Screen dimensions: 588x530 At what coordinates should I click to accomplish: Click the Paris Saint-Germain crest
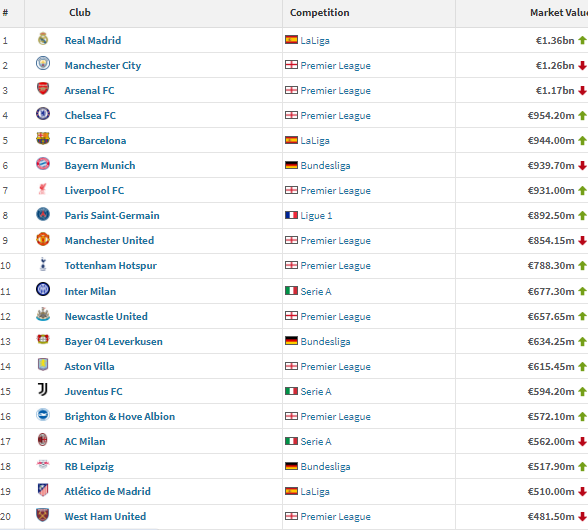click(43, 214)
